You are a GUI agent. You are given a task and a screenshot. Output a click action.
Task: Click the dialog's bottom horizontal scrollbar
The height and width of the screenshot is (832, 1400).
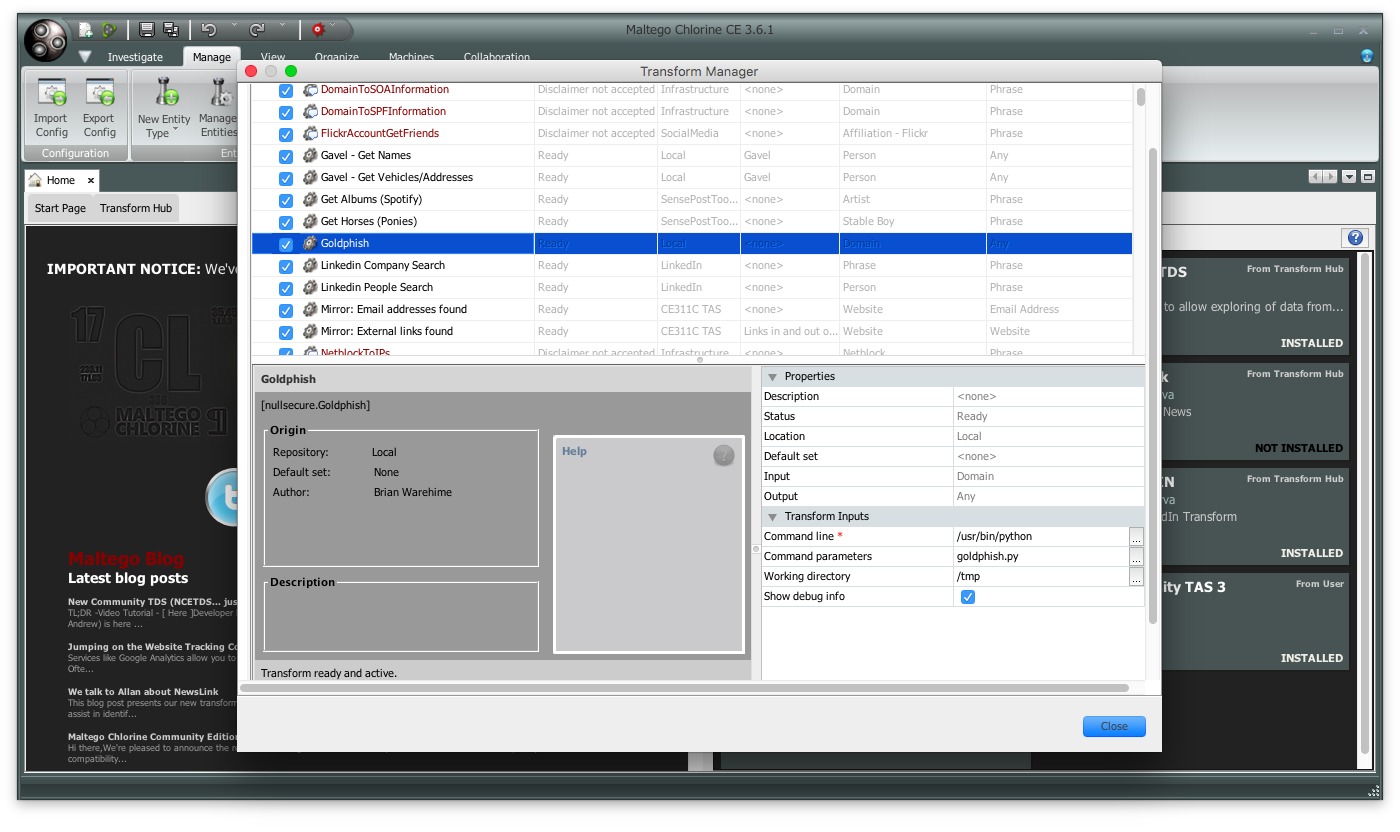685,688
